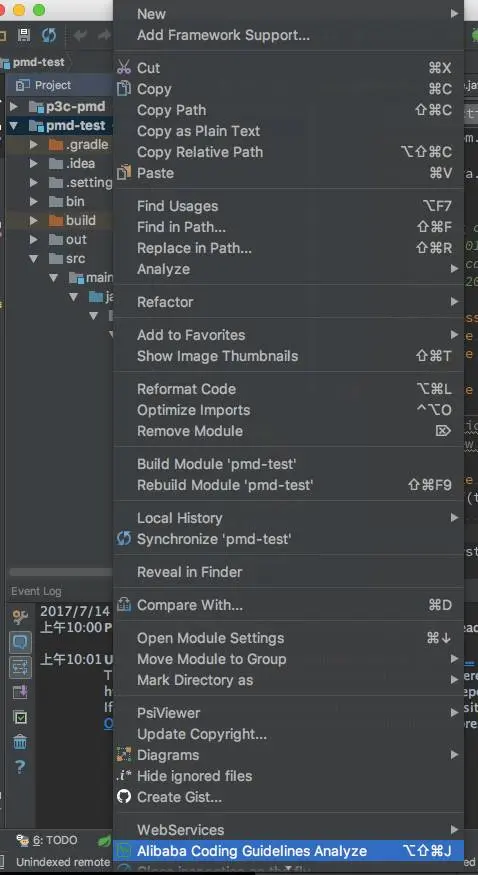Screen dimensions: 478x875
Task: Collapse the pmd-test module node
Action: [14, 126]
